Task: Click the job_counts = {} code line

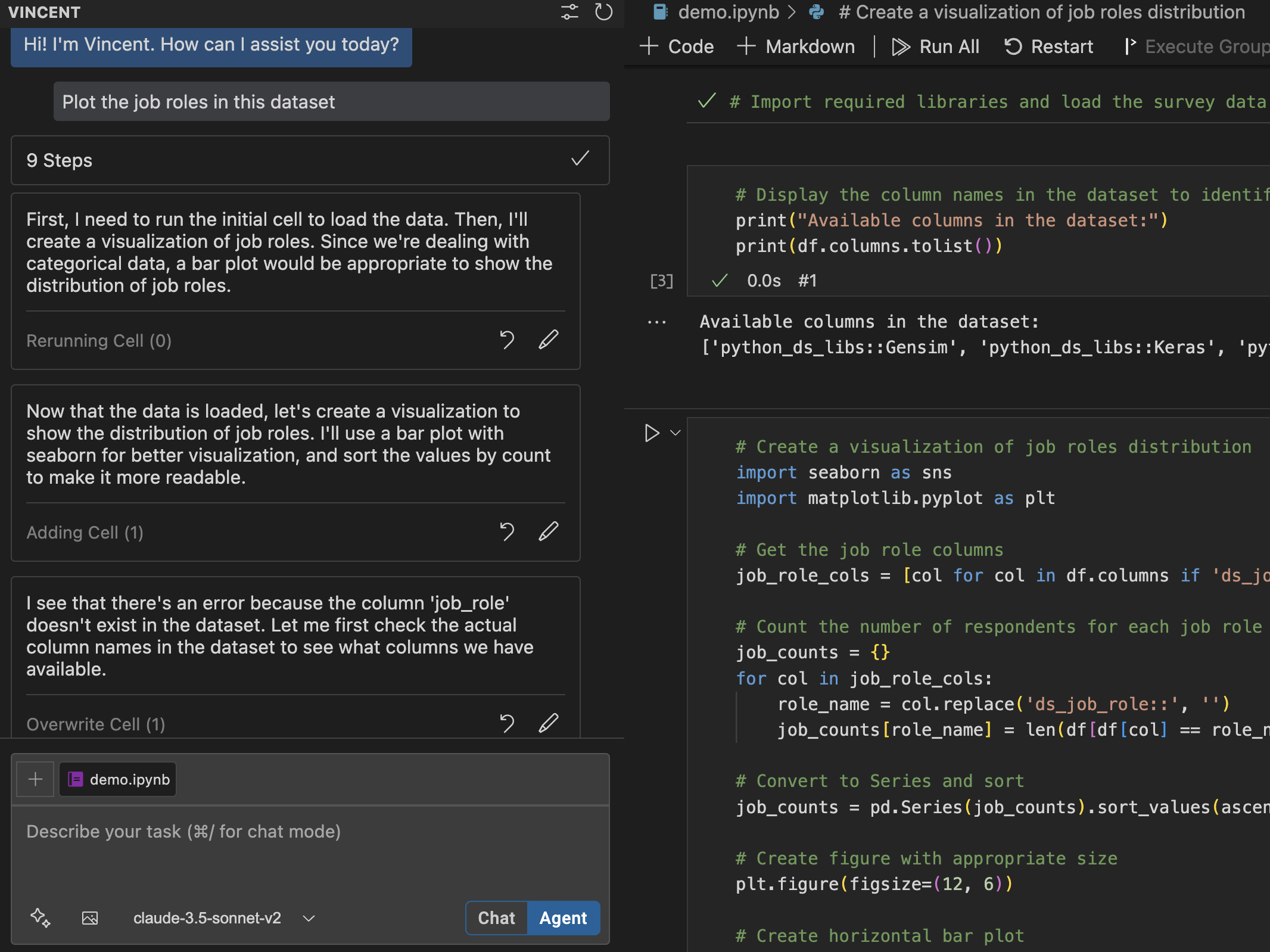Action: pos(813,652)
